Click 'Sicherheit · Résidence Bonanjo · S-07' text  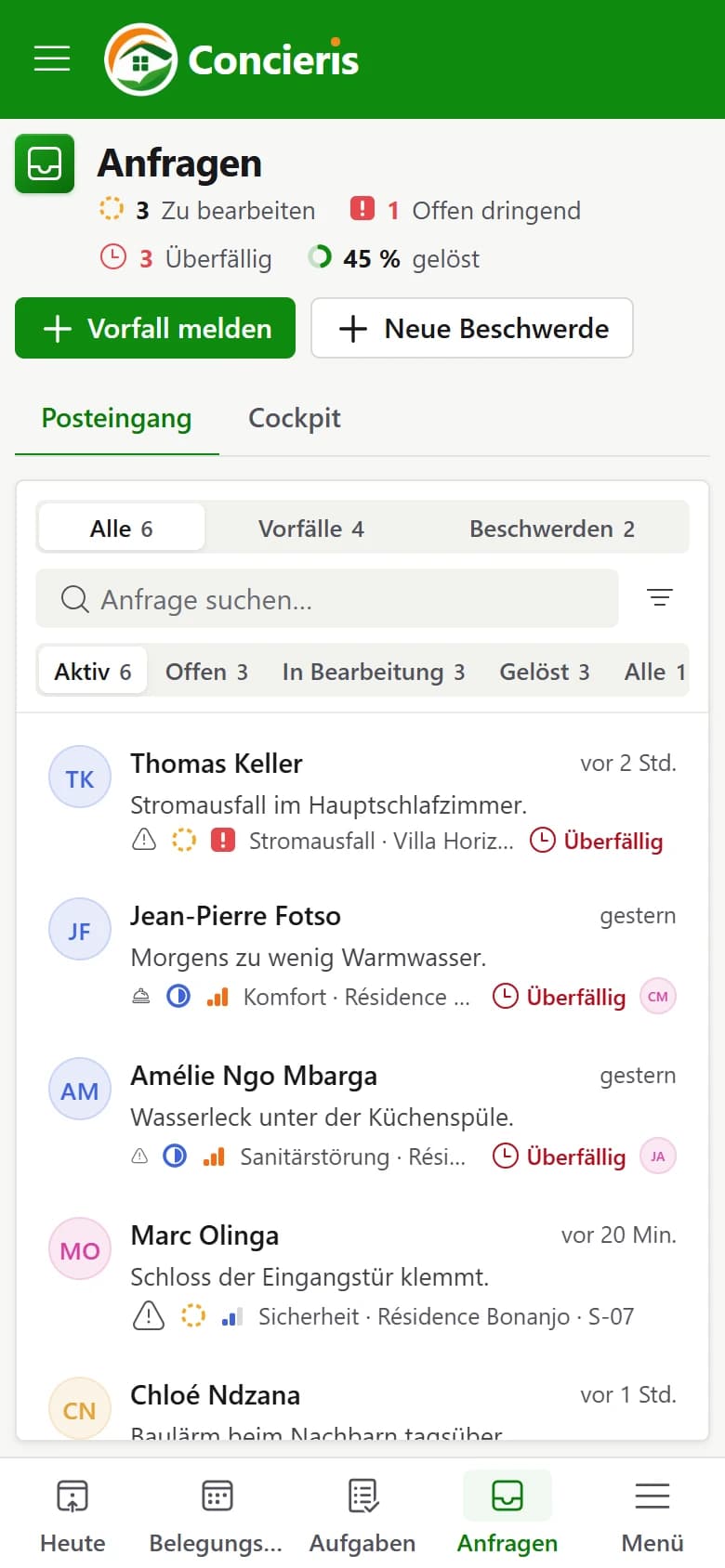click(x=446, y=1316)
